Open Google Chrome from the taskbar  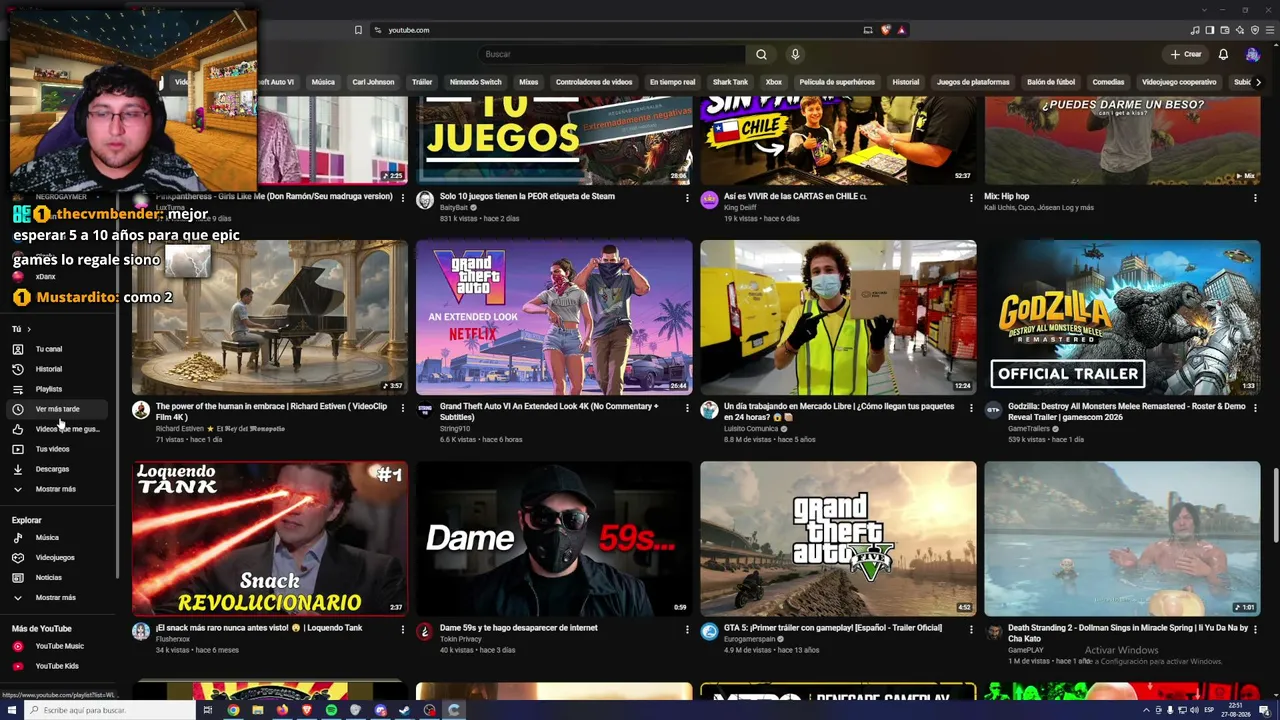(x=233, y=710)
